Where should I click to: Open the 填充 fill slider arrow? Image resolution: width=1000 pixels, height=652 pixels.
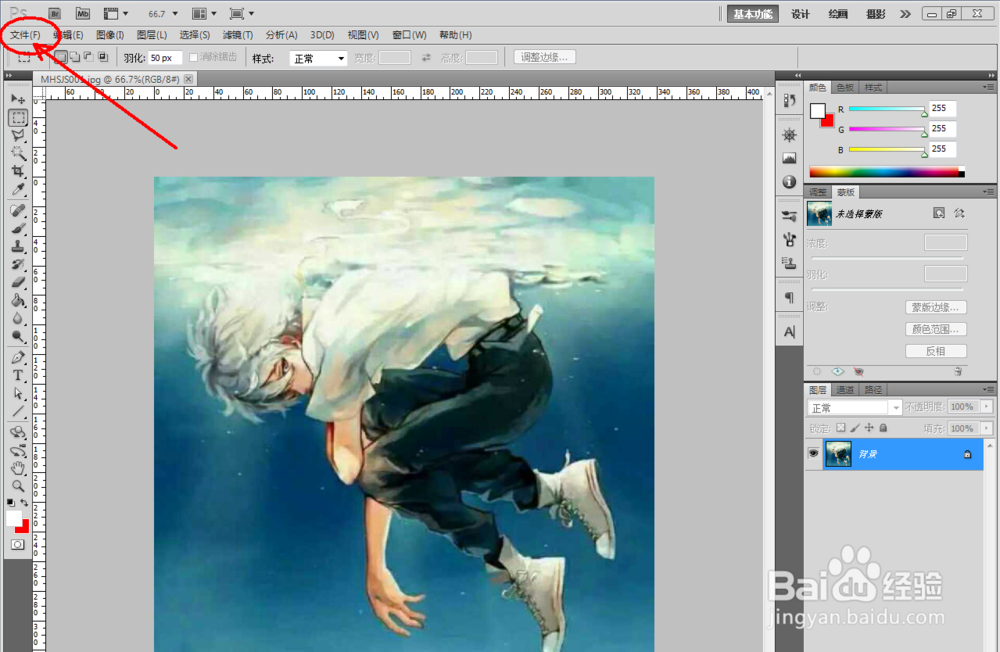pyautogui.click(x=987, y=428)
